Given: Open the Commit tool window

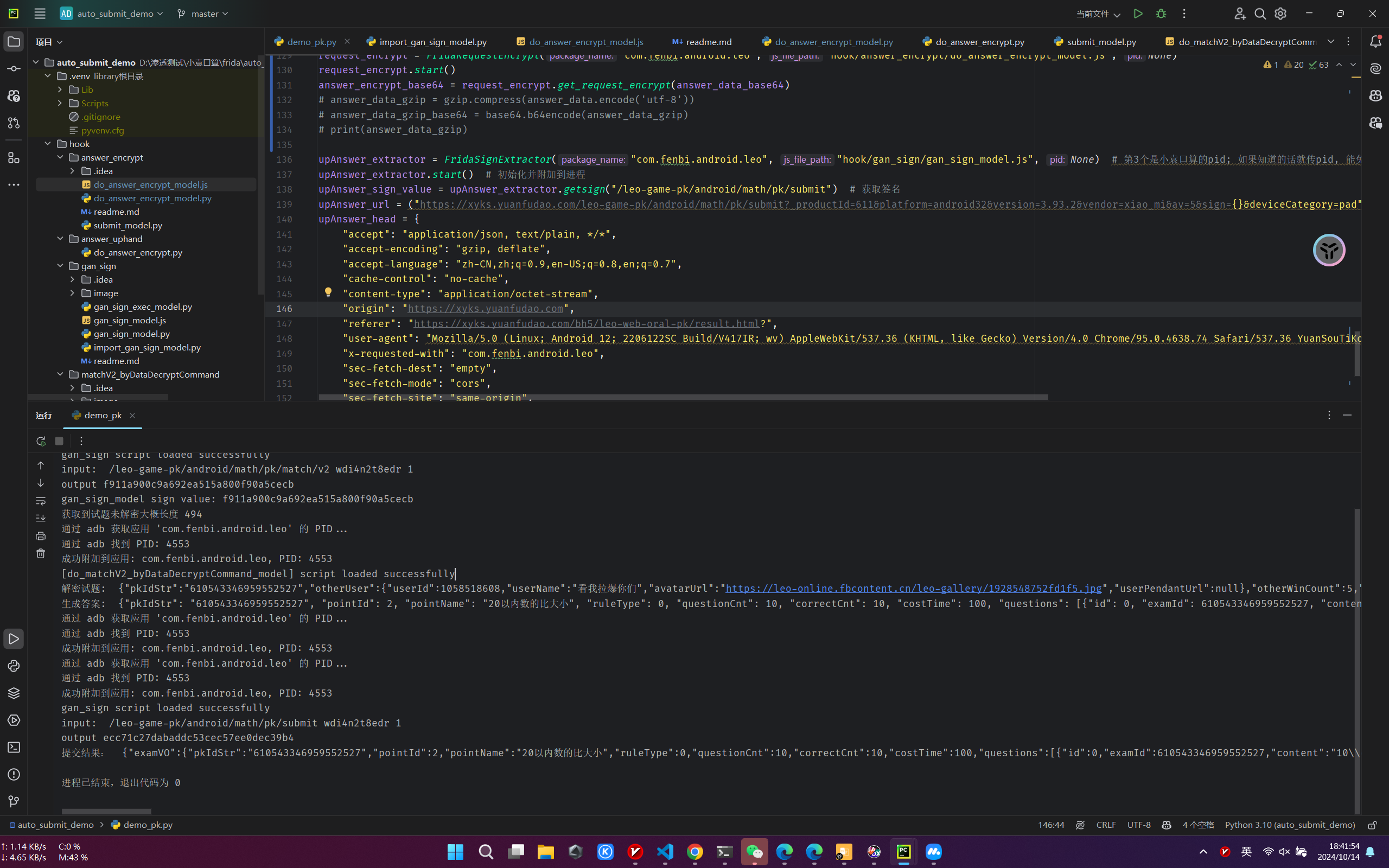Looking at the screenshot, I should pos(14,69).
